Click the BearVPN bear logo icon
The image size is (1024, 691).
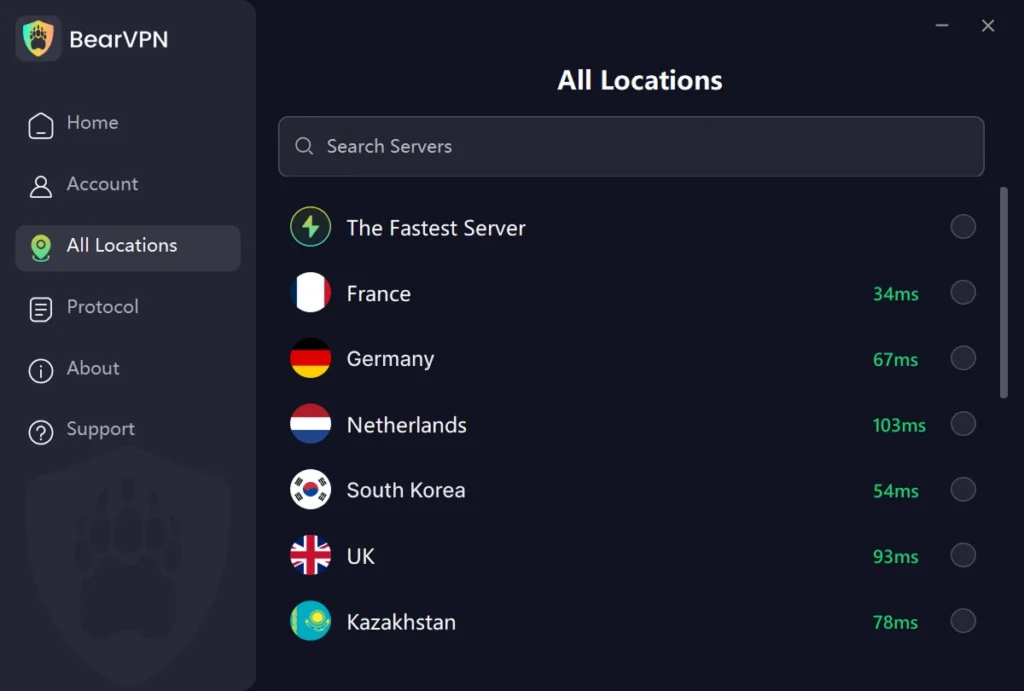(38, 38)
